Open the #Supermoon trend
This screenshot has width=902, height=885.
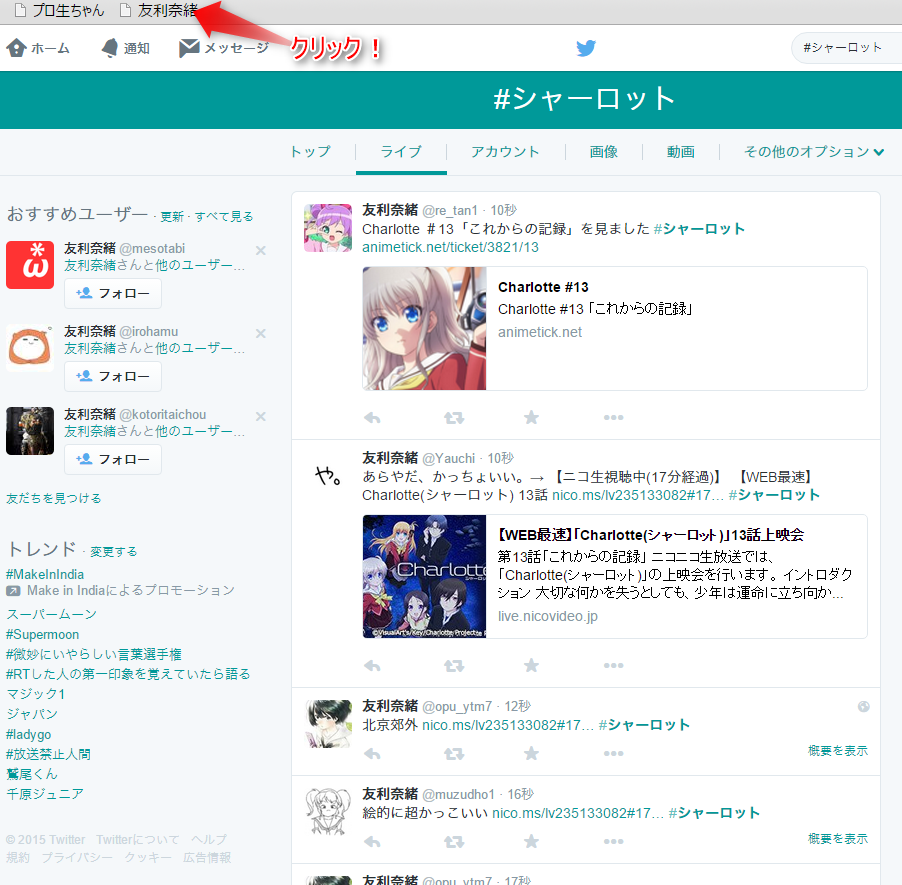pos(43,635)
